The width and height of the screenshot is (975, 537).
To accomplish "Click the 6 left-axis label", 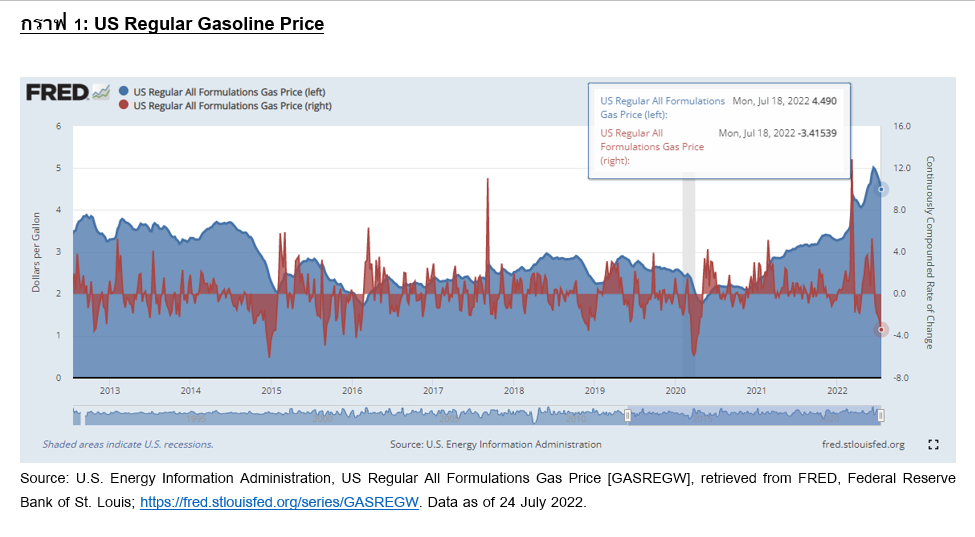I will point(59,126).
